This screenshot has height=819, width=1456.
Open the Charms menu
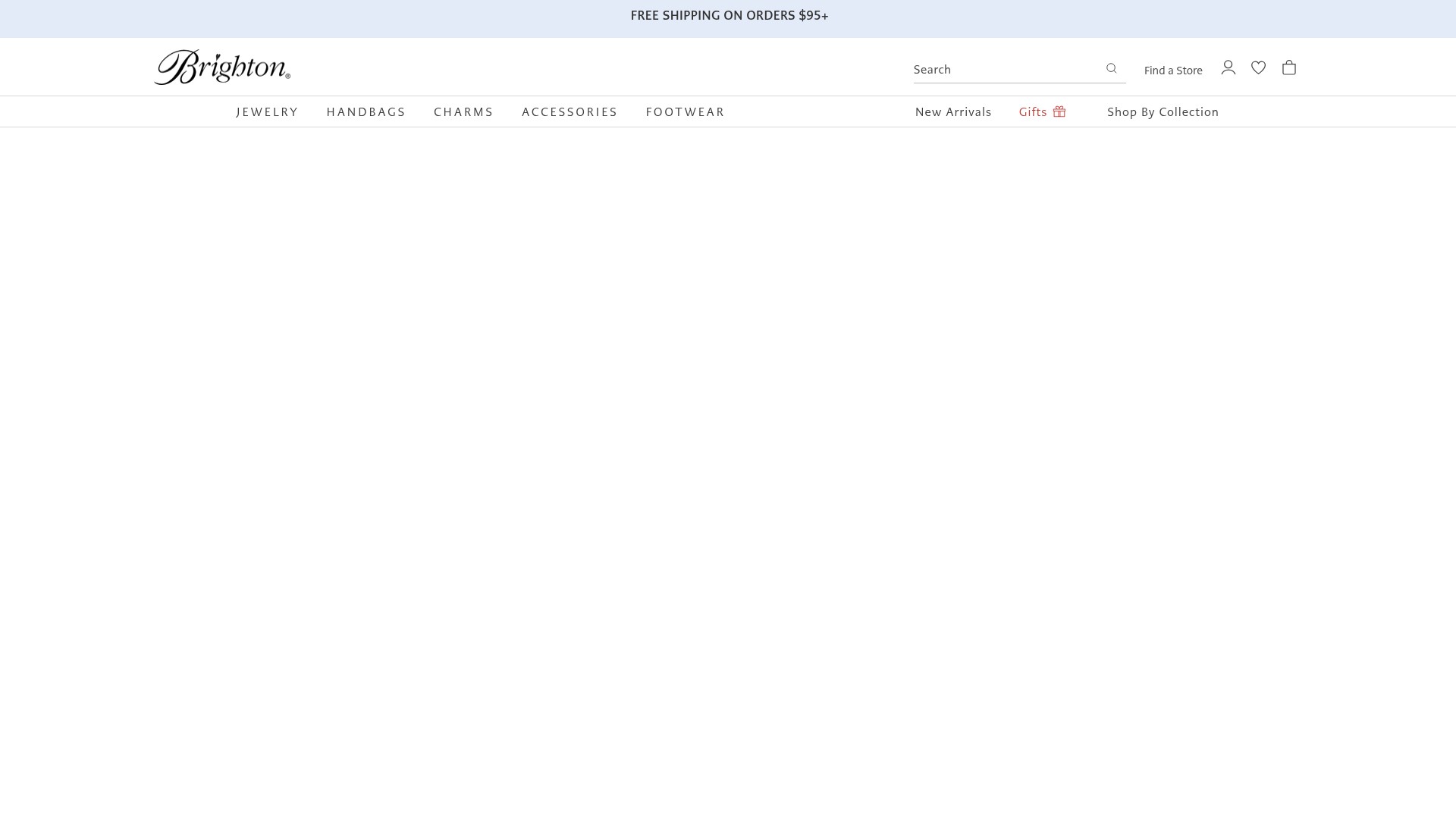click(x=463, y=112)
